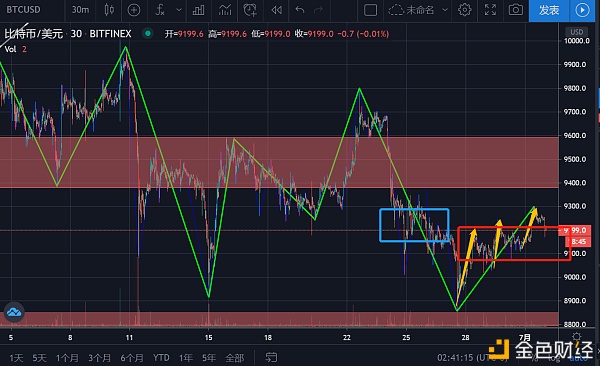Take a chart snapshot with camera icon
The width and height of the screenshot is (600, 366).
coord(515,10)
